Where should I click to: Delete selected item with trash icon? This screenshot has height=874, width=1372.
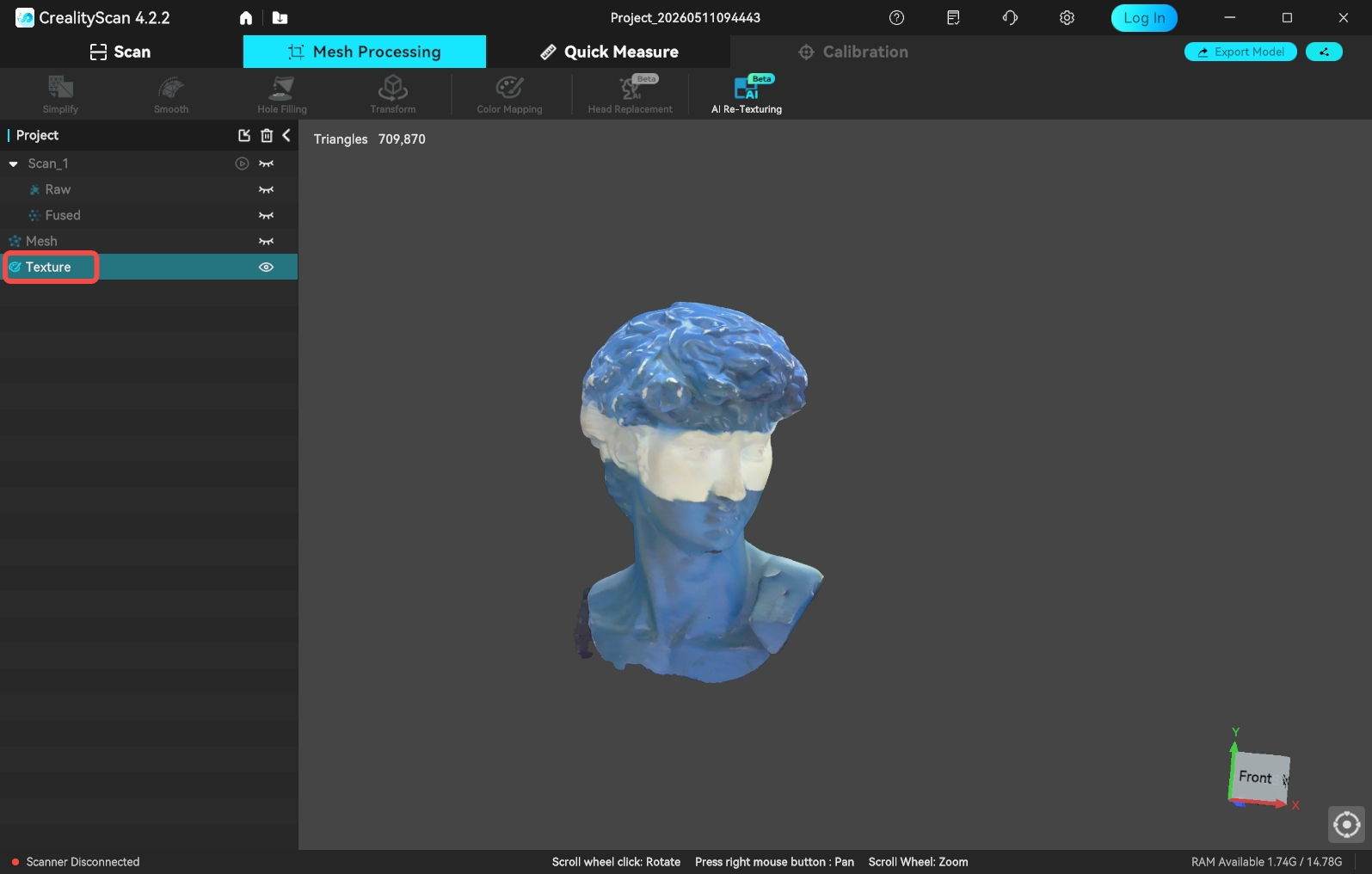(x=267, y=135)
